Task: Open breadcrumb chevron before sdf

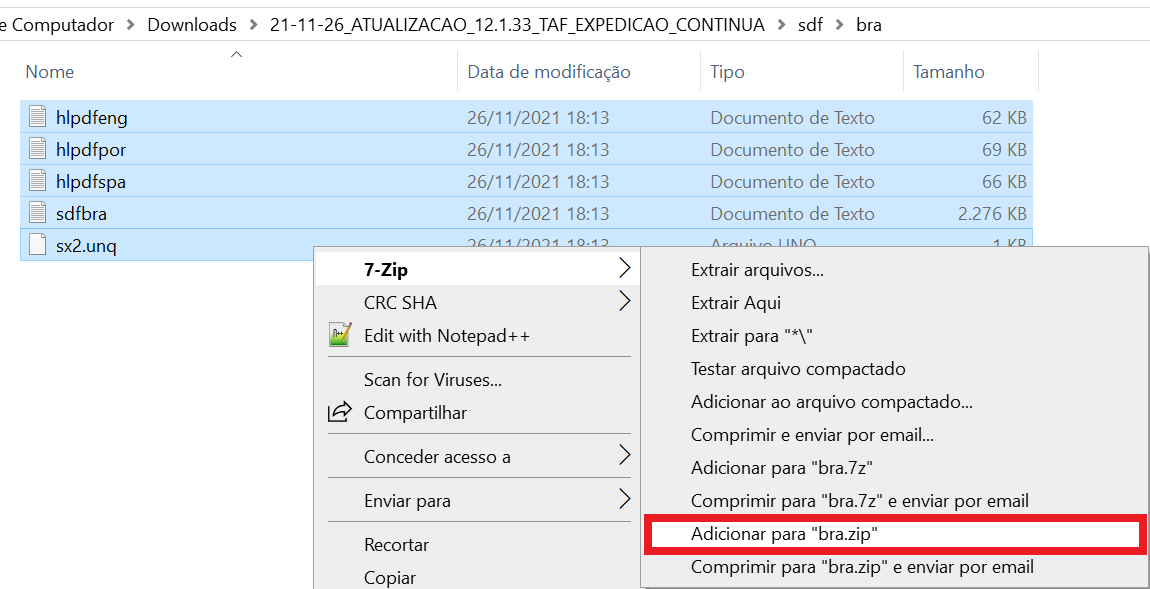Action: click(781, 25)
